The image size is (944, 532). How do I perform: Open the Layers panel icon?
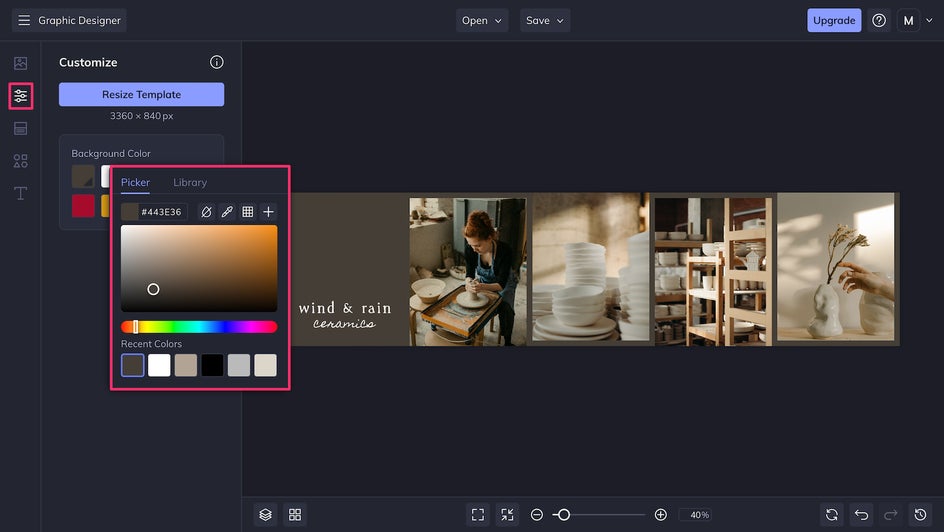266,515
